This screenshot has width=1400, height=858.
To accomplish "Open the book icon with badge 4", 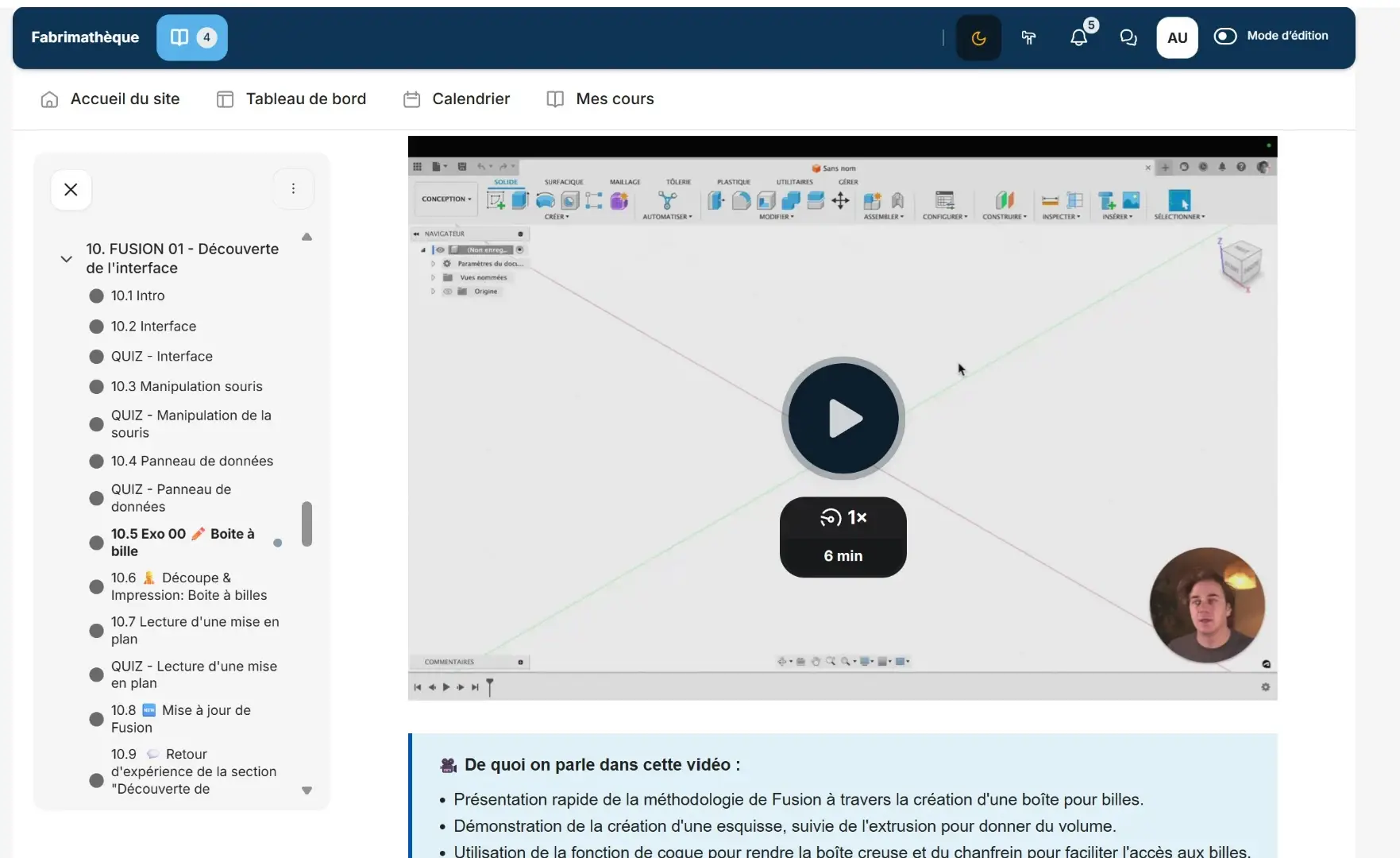I will coord(191,37).
